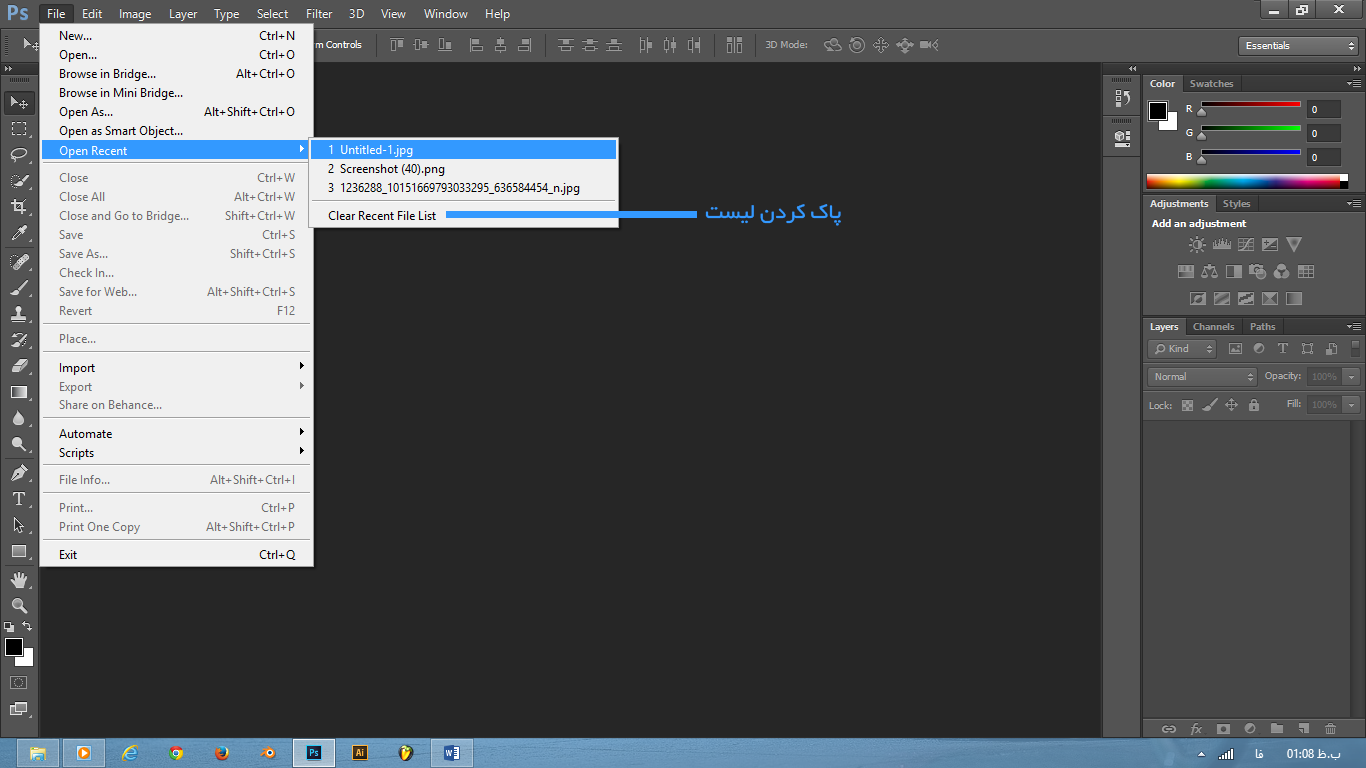Open the Essentials workspace dropdown
The height and width of the screenshot is (768, 1366).
point(1298,46)
